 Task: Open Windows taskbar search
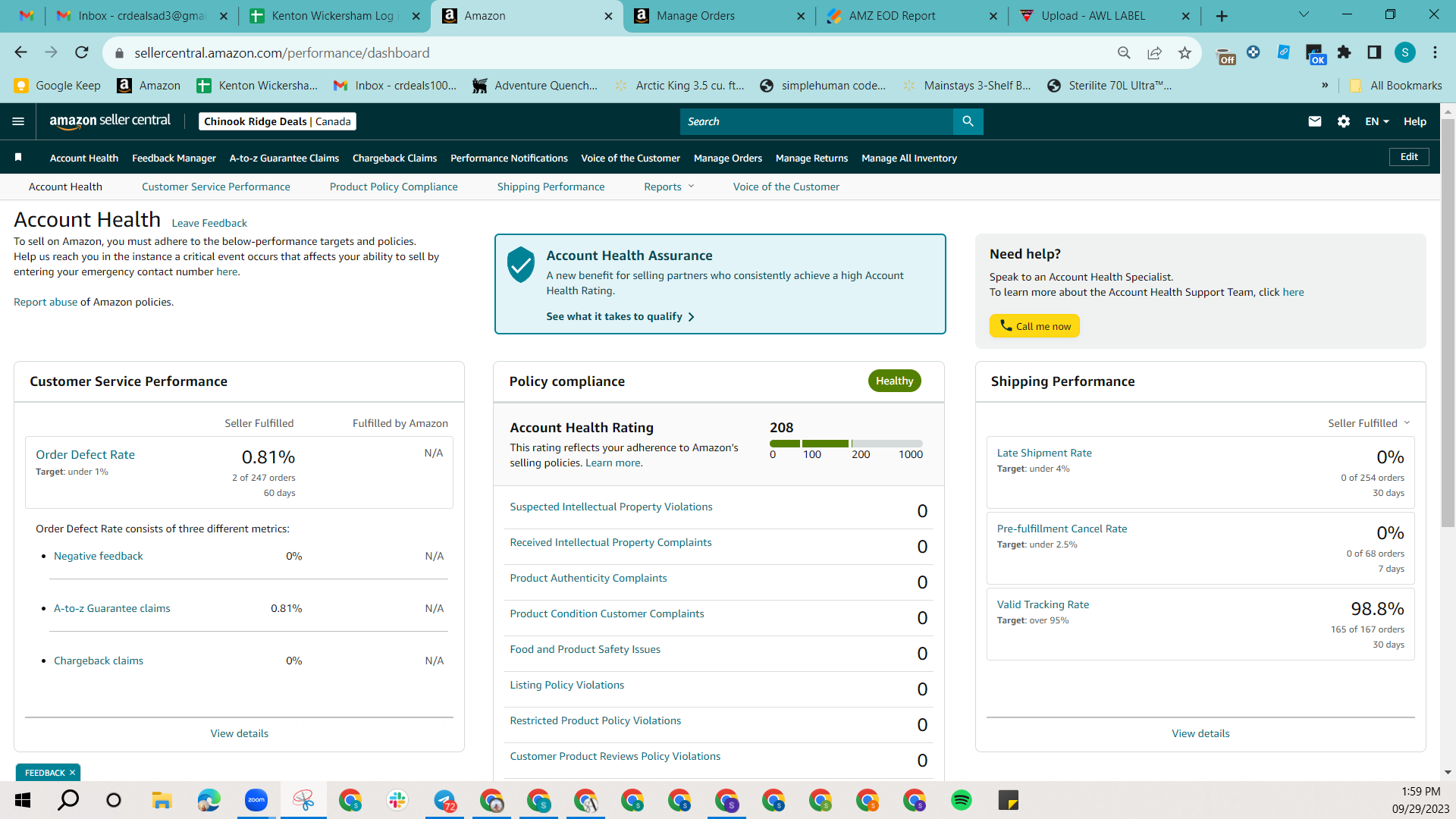pyautogui.click(x=68, y=800)
